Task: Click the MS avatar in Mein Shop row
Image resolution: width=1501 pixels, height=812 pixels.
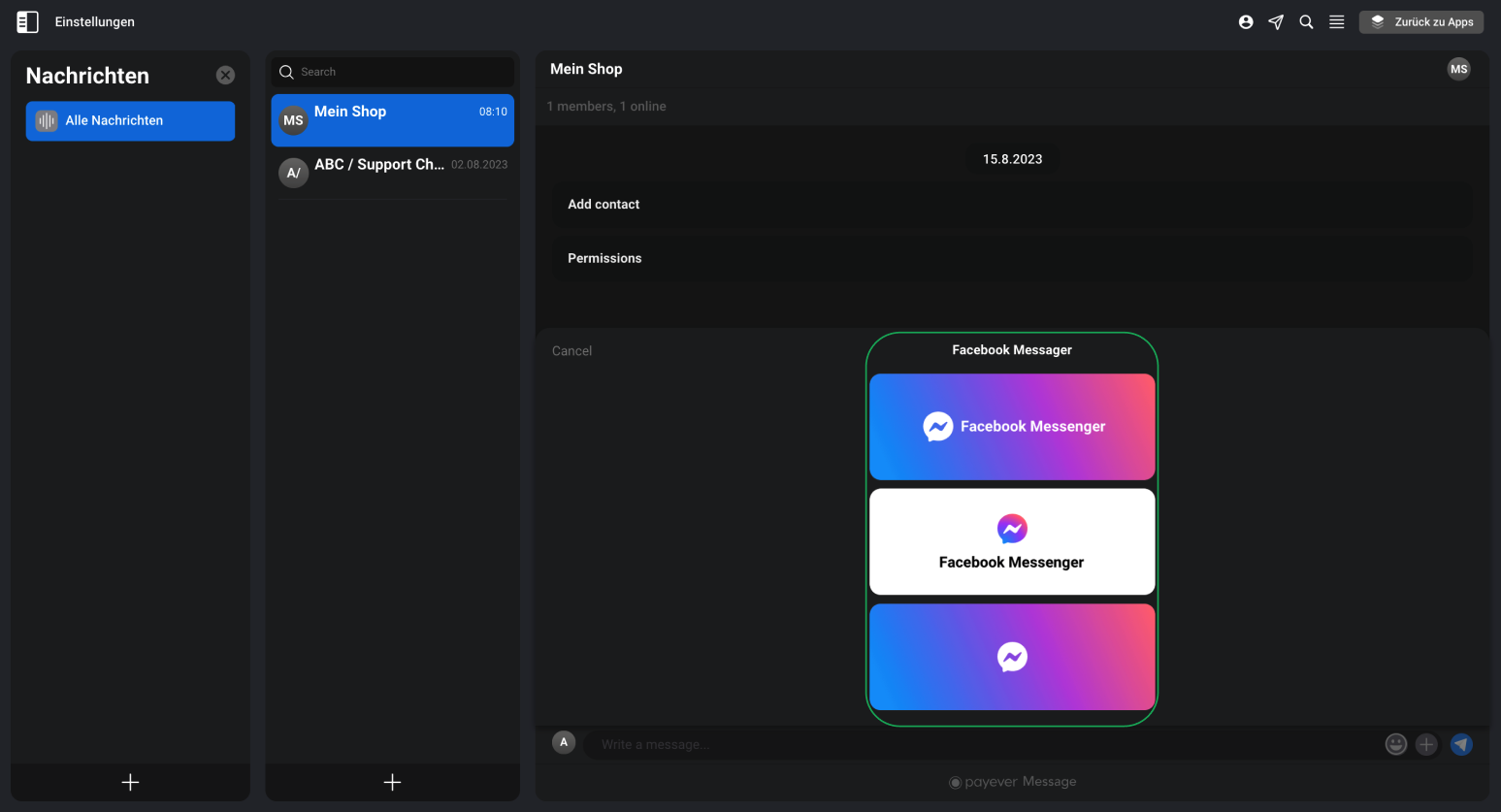Action: pyautogui.click(x=293, y=120)
